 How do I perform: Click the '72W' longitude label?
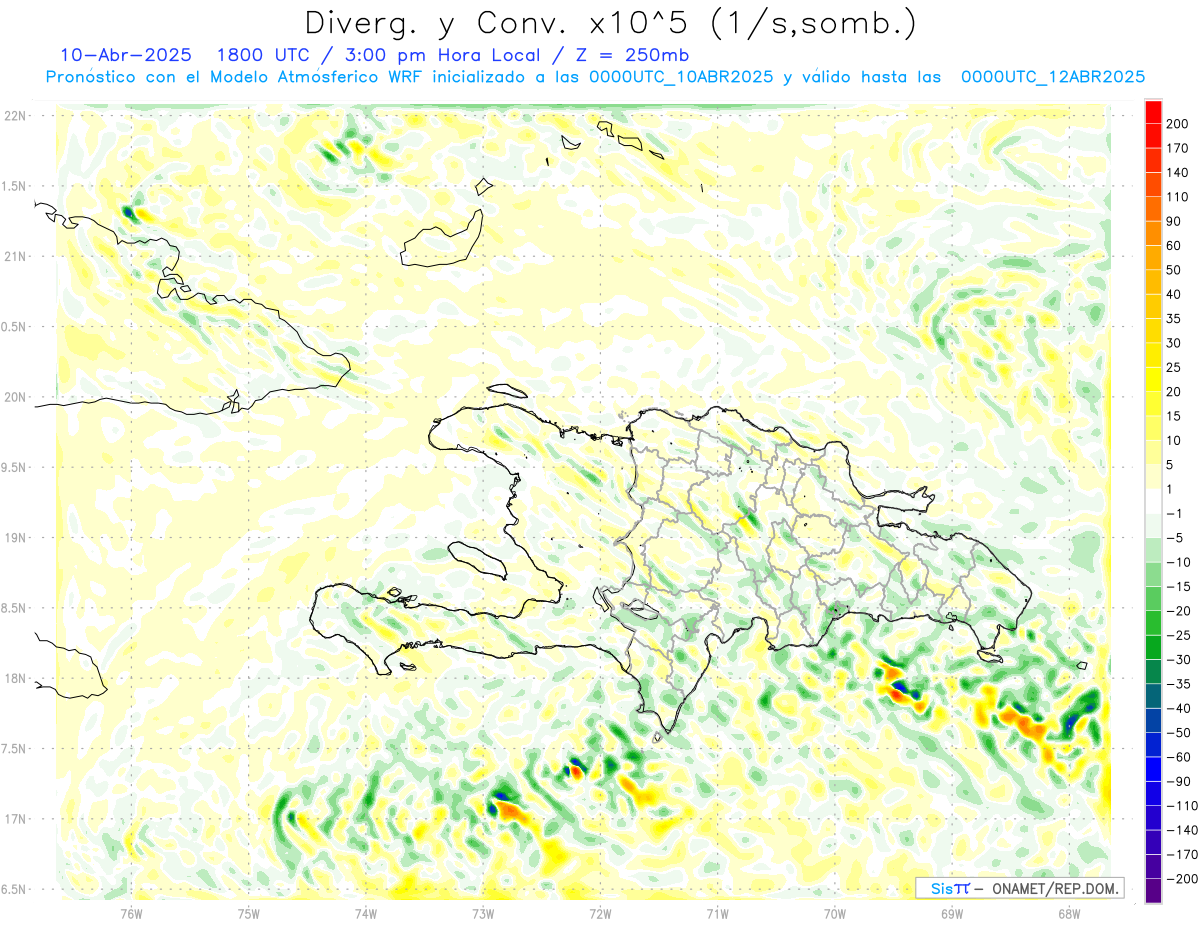(x=600, y=913)
